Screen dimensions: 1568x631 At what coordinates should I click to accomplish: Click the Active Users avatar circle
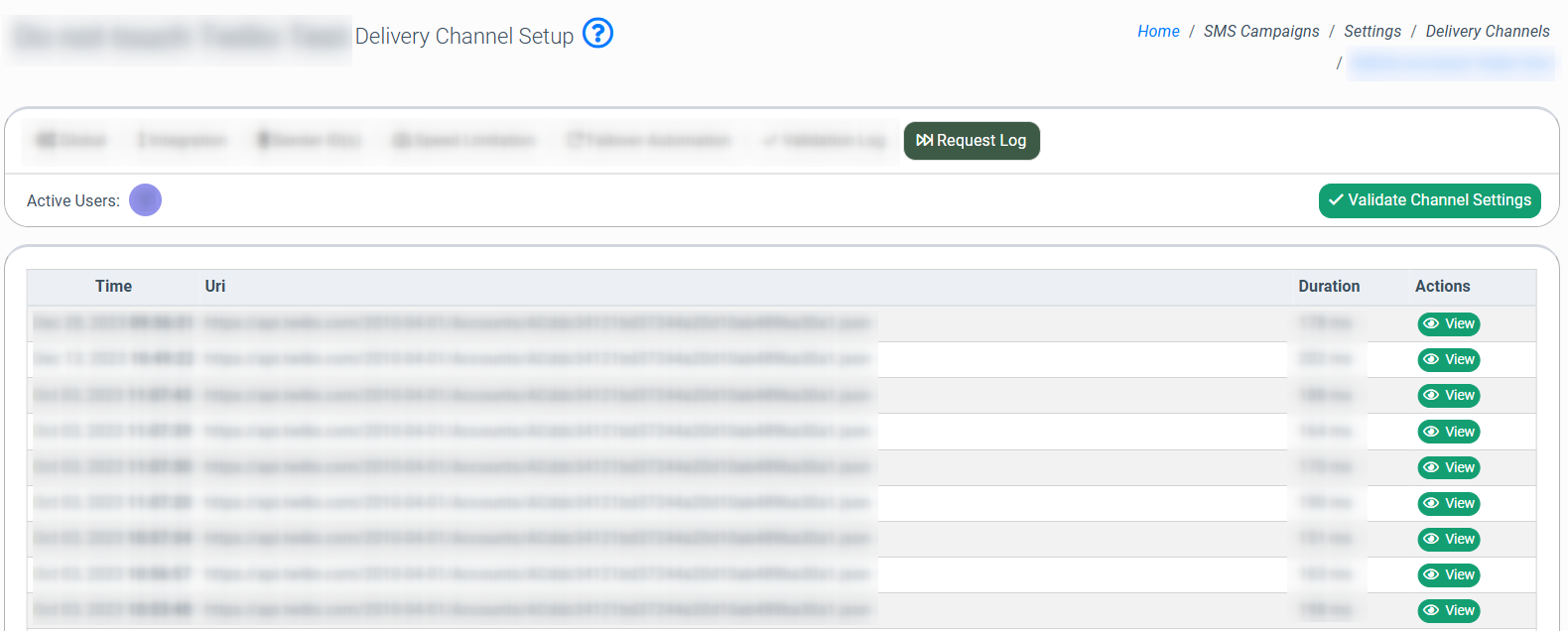click(145, 200)
